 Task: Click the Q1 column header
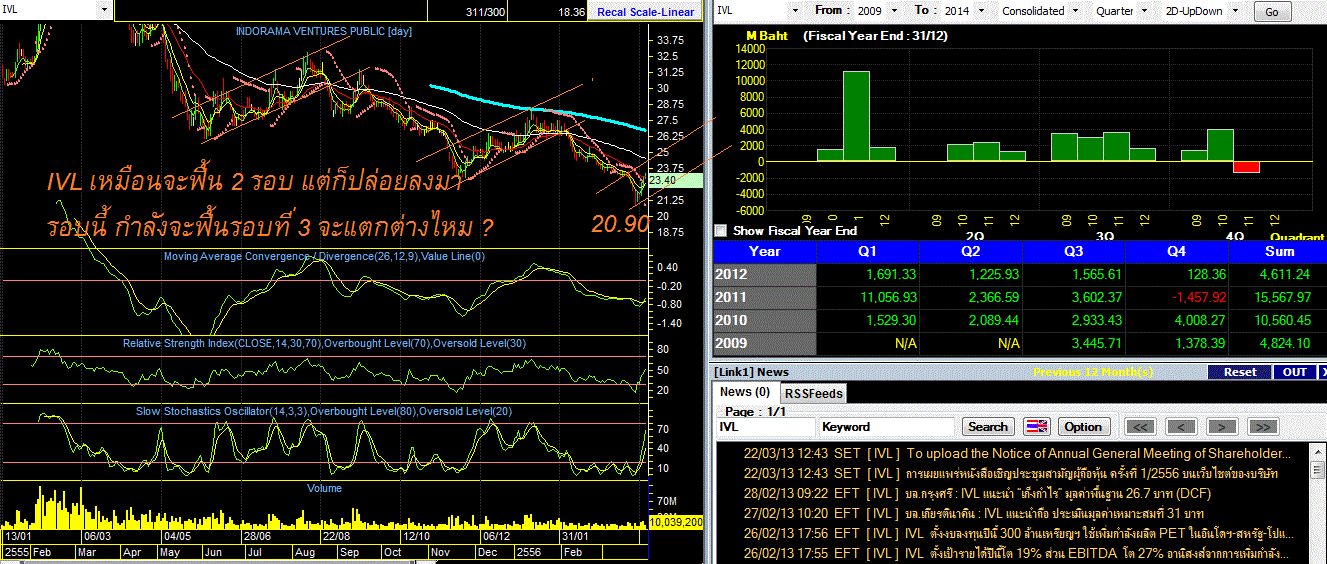pos(868,251)
